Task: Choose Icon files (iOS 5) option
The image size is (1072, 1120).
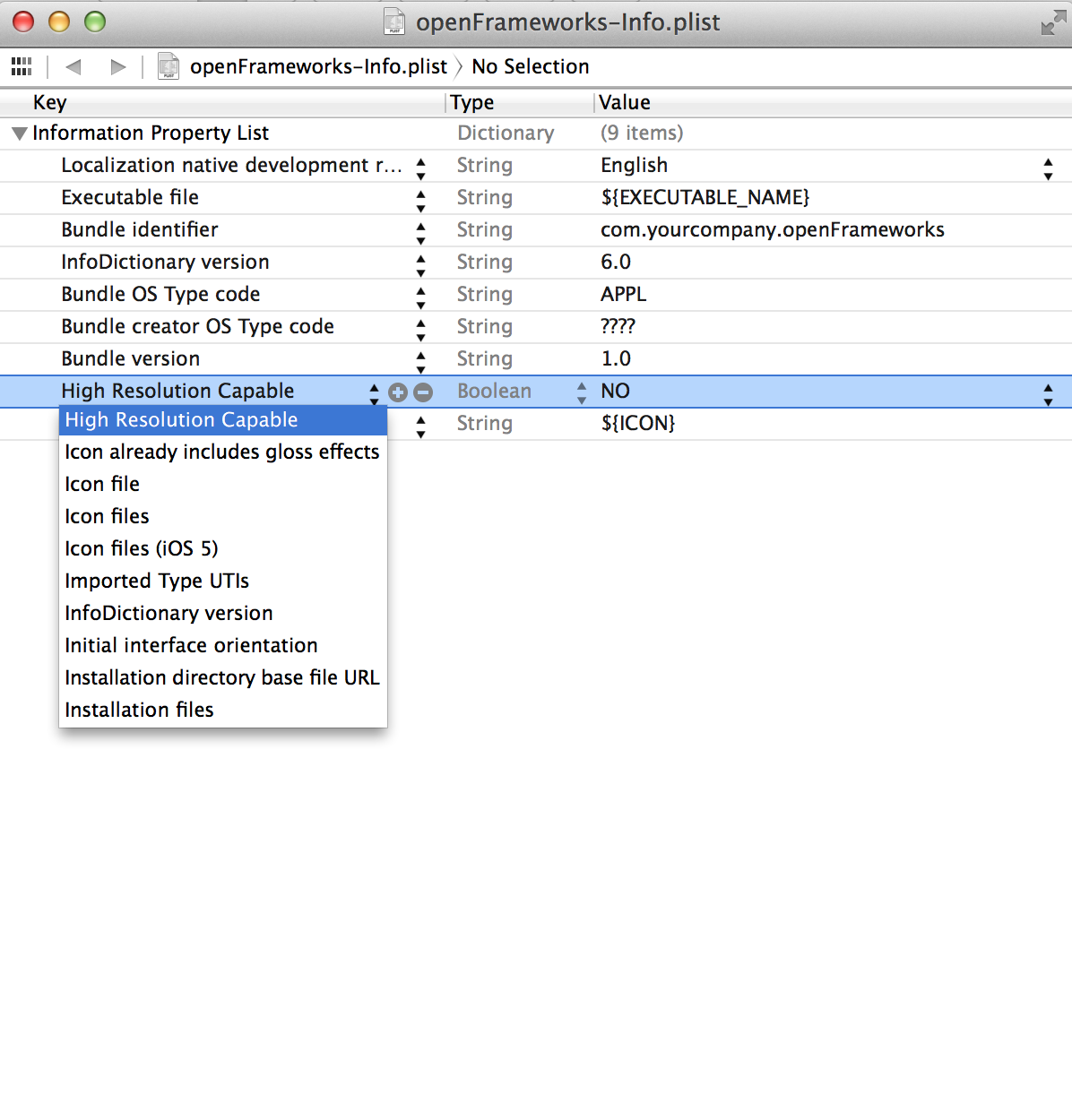Action: (223, 548)
